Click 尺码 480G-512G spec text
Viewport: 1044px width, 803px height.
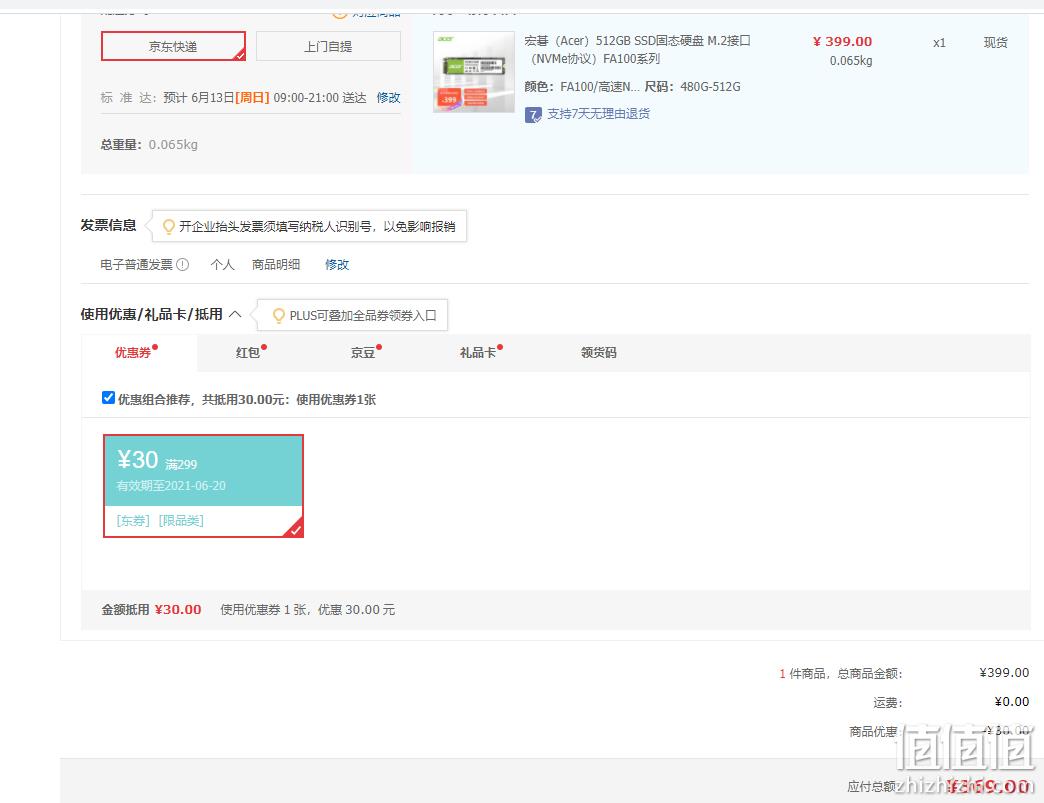(692, 87)
